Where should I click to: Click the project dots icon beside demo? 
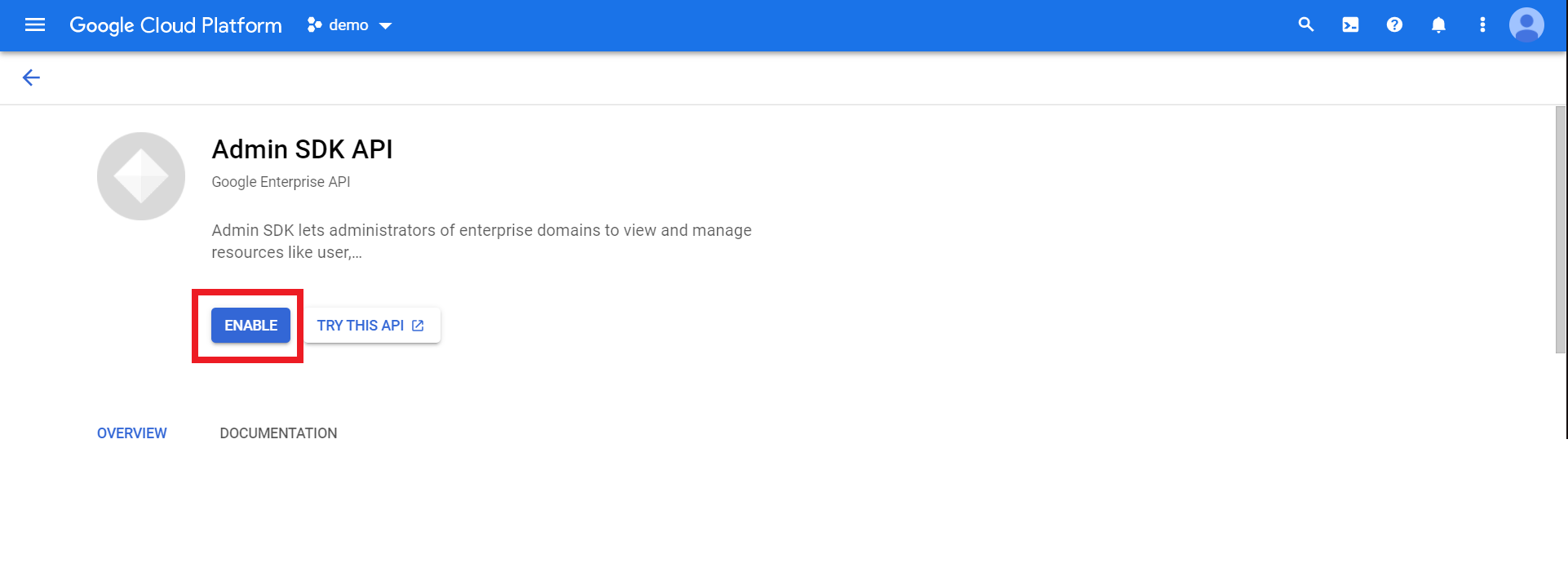314,25
